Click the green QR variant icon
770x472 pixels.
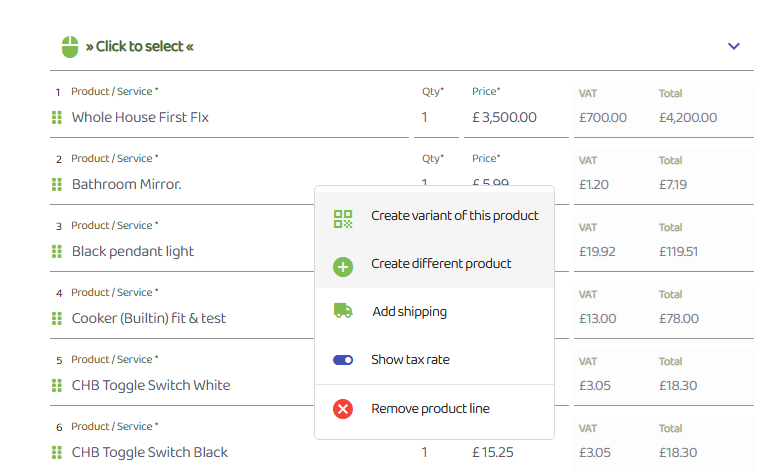point(343,219)
